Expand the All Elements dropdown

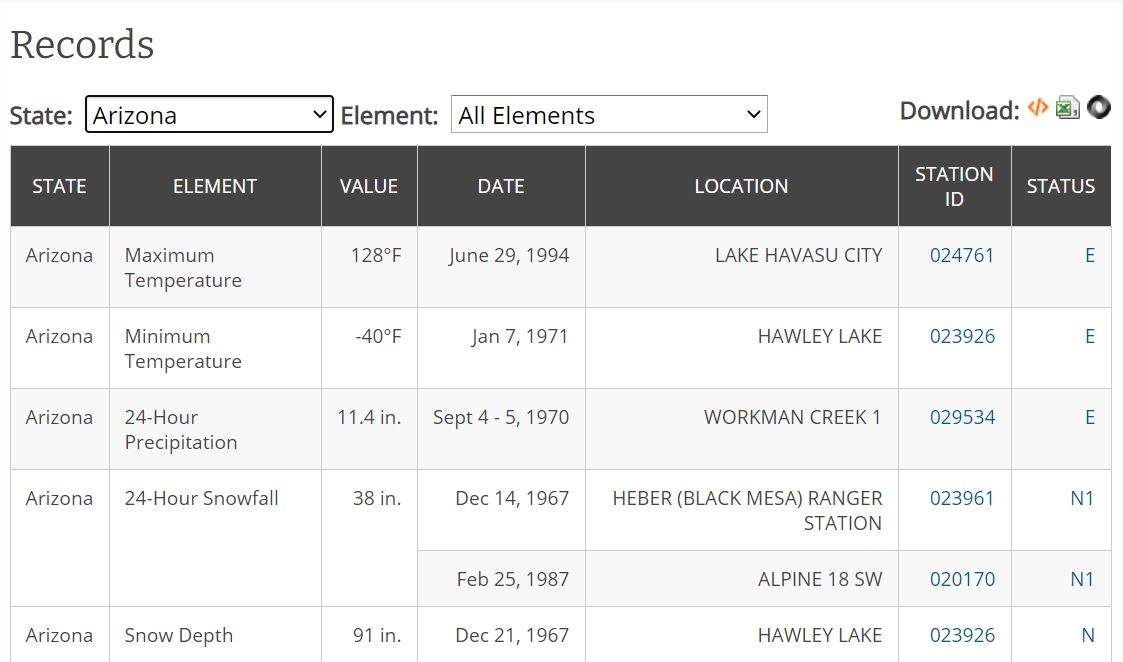609,115
